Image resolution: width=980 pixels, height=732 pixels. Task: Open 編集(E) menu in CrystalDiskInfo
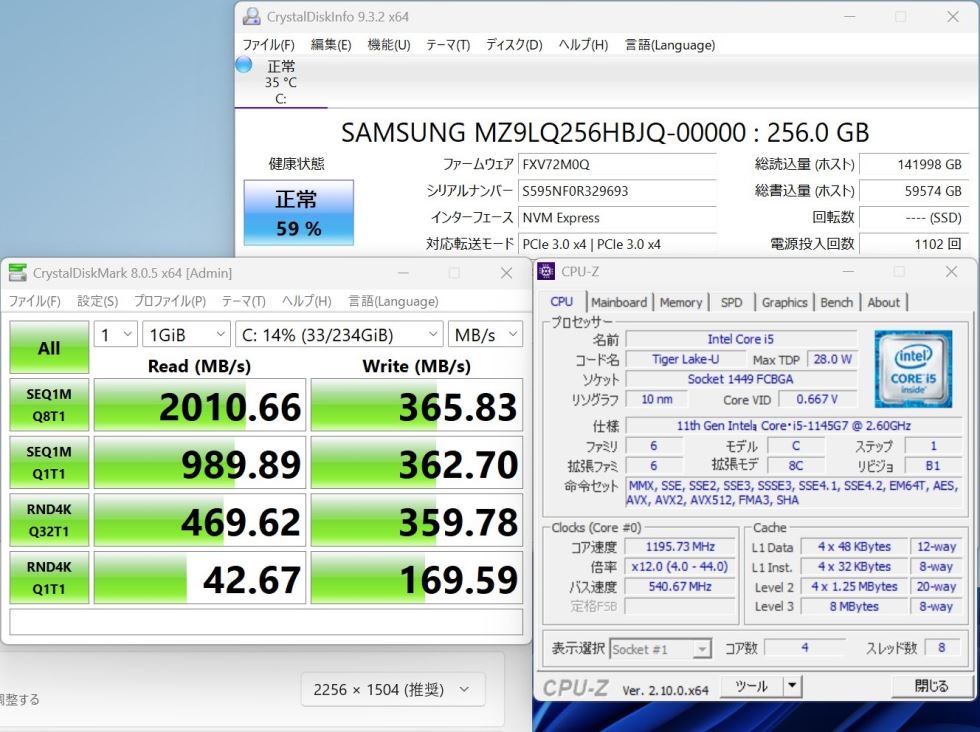click(331, 45)
